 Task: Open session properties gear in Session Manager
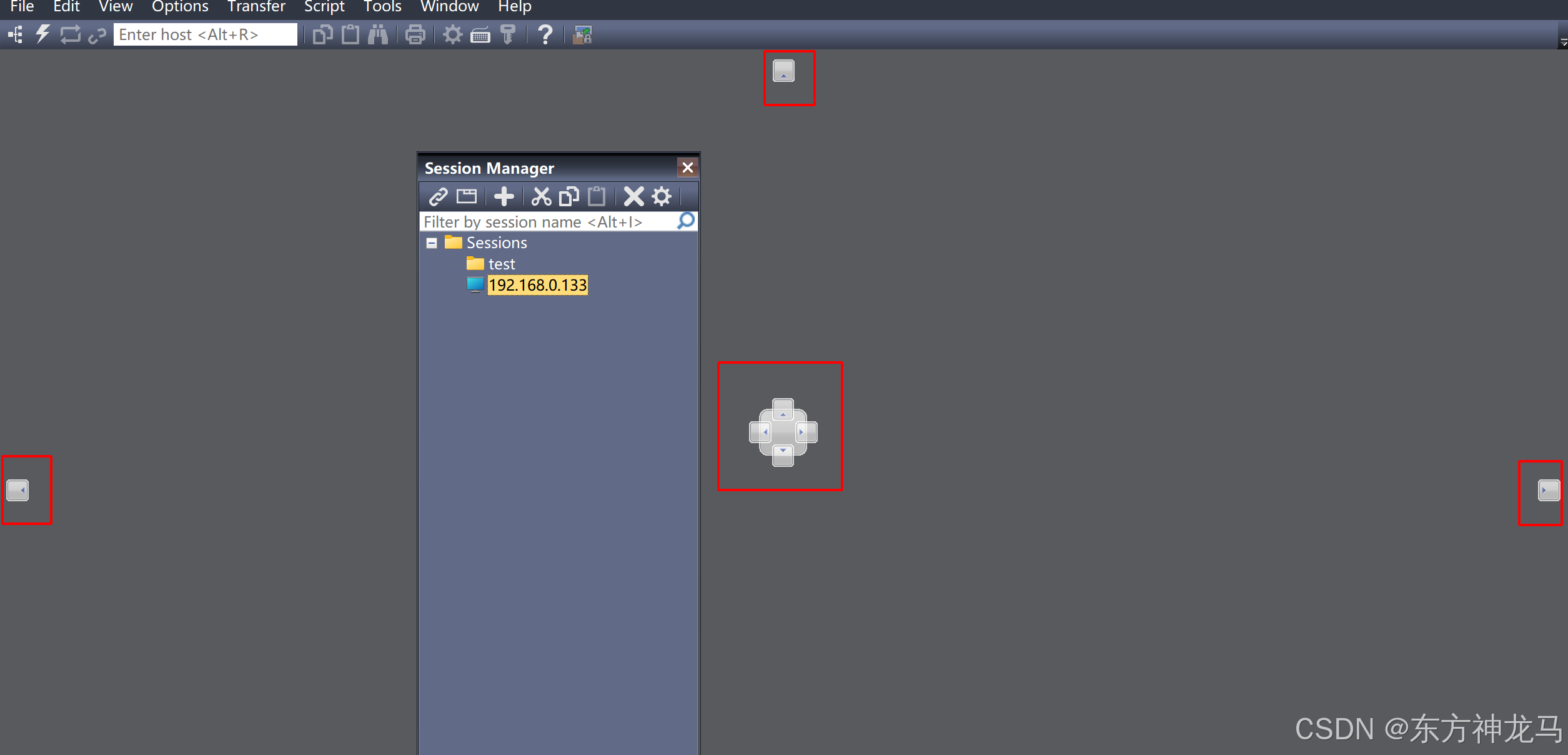tap(662, 197)
